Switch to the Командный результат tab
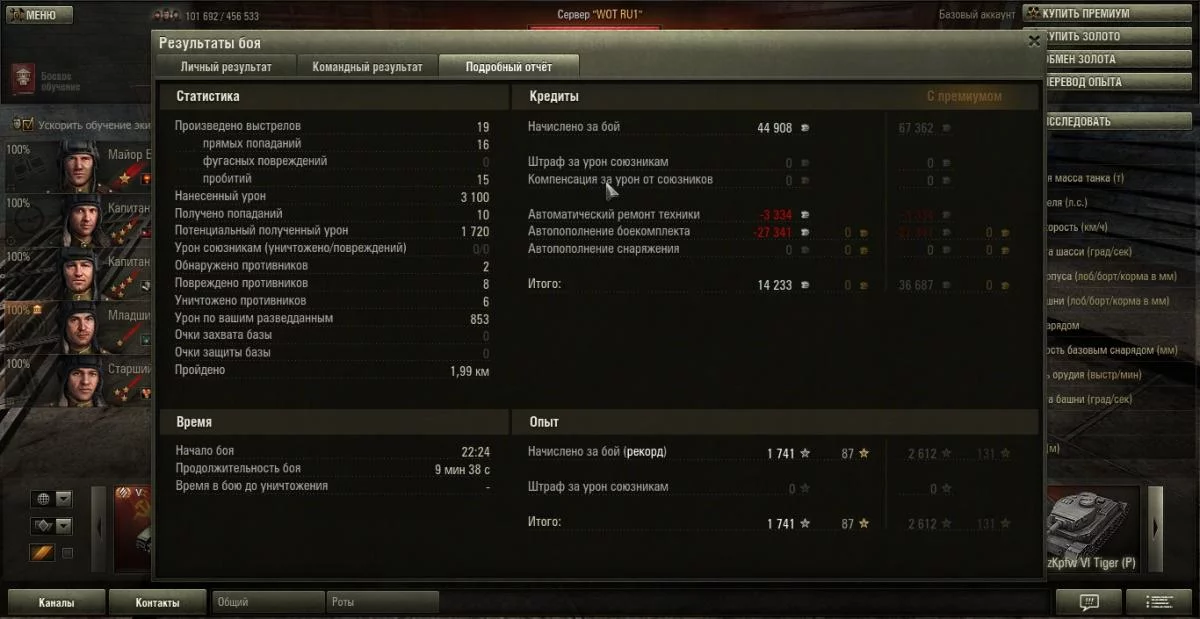 point(367,67)
